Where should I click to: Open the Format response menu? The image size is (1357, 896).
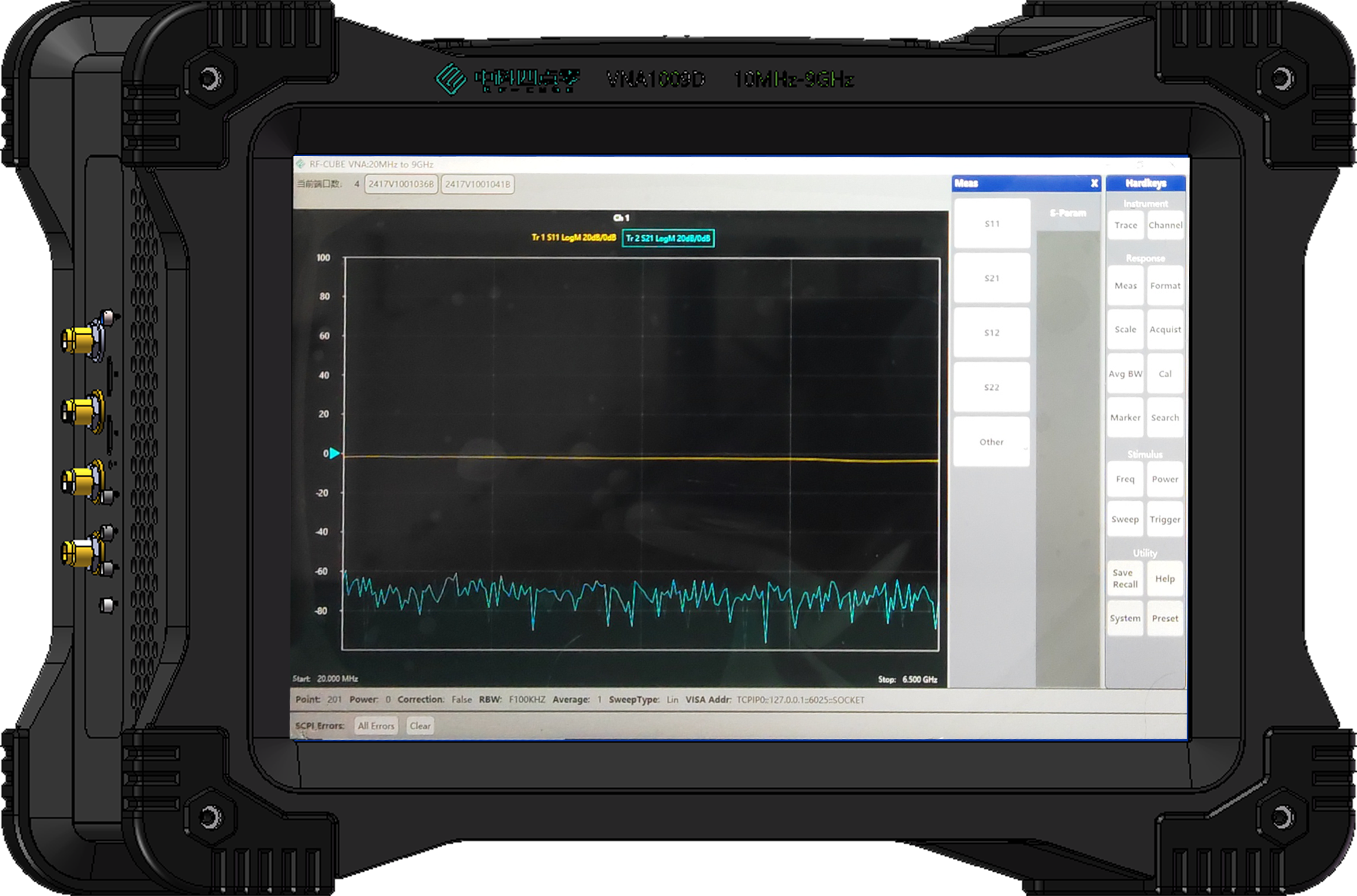point(1165,286)
